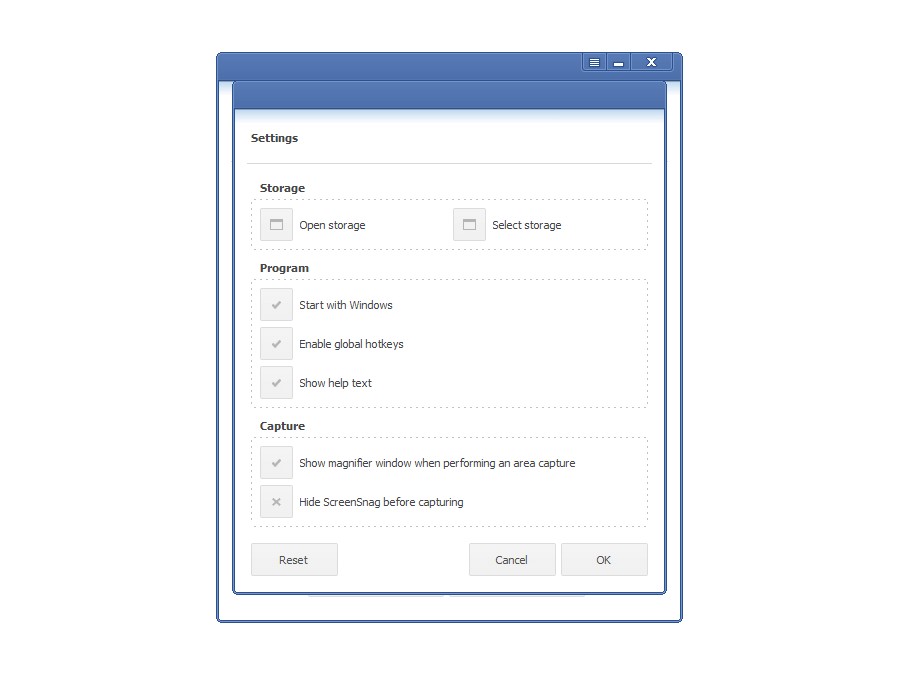Click the Select storage folder icon
Screen dimensions: 900x675
pyautogui.click(x=469, y=224)
